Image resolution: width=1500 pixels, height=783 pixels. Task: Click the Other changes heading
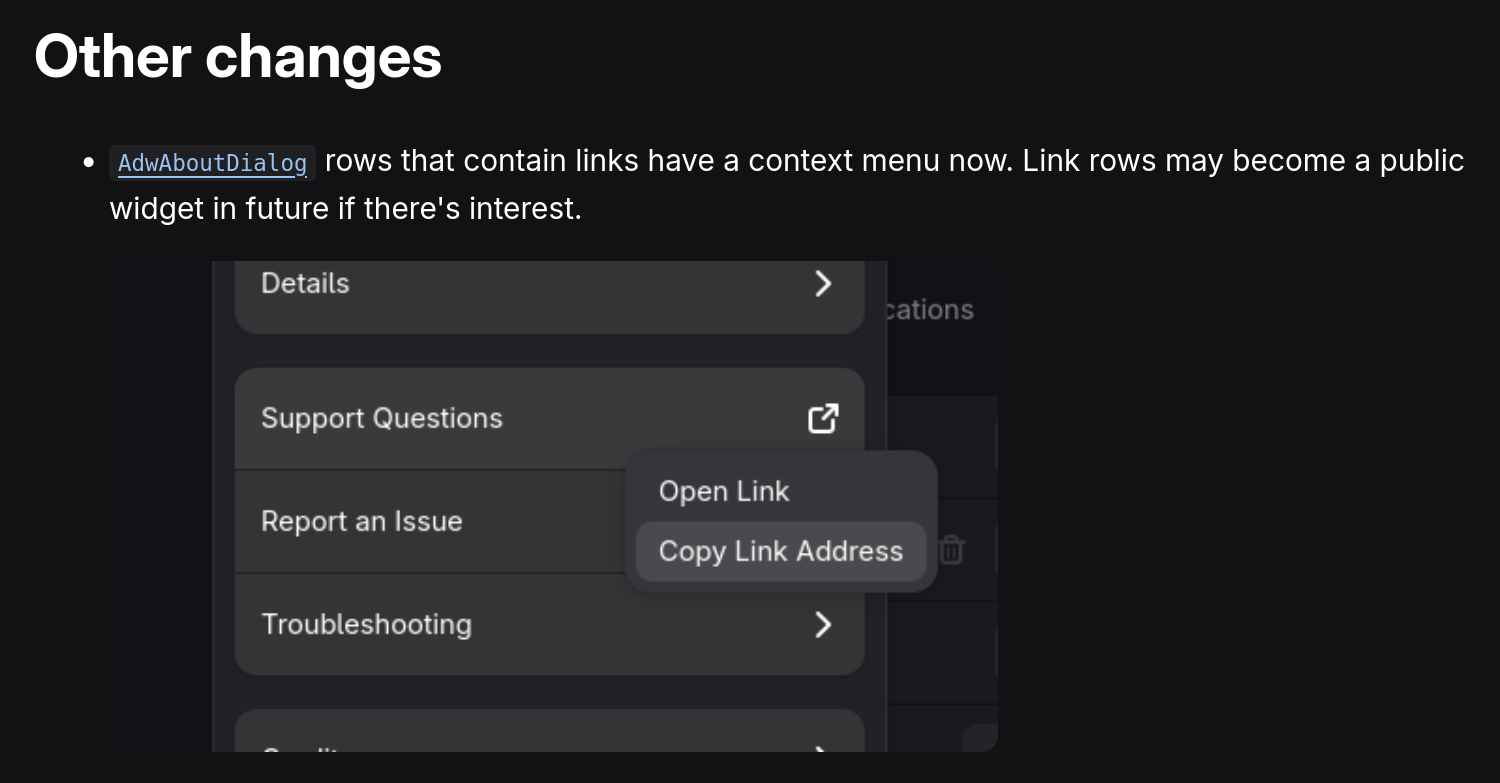pyautogui.click(x=238, y=56)
